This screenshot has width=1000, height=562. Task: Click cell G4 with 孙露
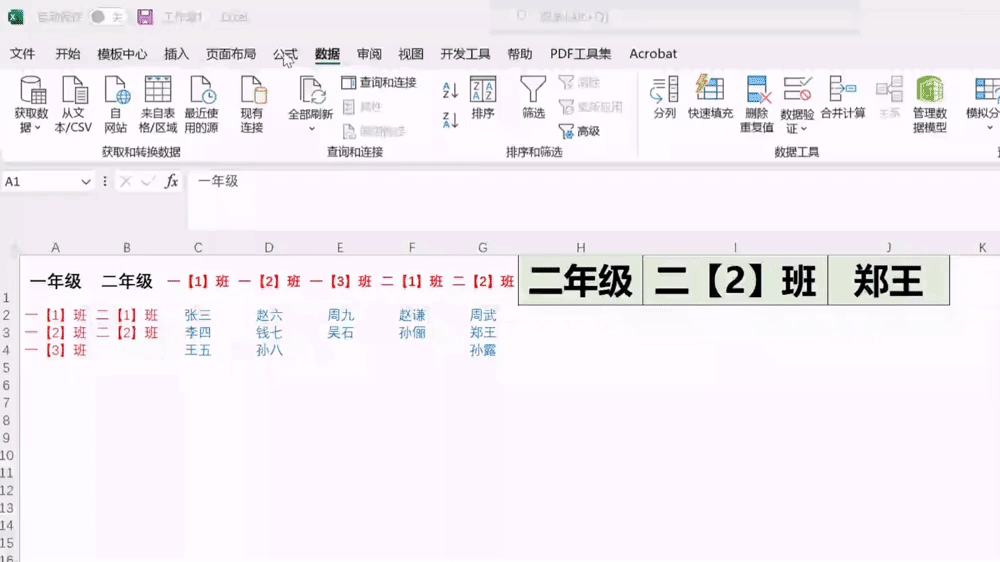[x=483, y=350]
